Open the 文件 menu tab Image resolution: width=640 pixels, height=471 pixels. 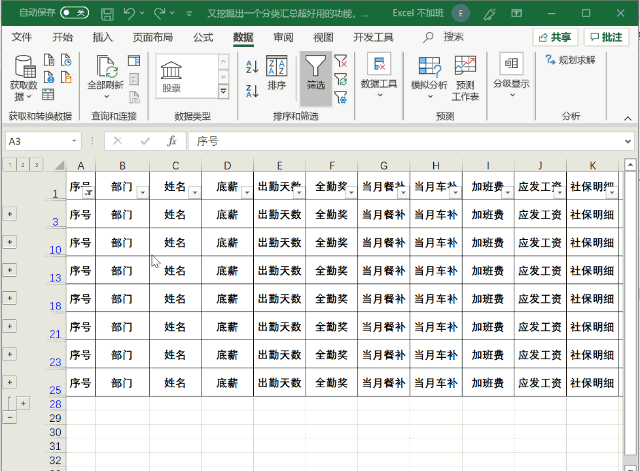[x=21, y=37]
